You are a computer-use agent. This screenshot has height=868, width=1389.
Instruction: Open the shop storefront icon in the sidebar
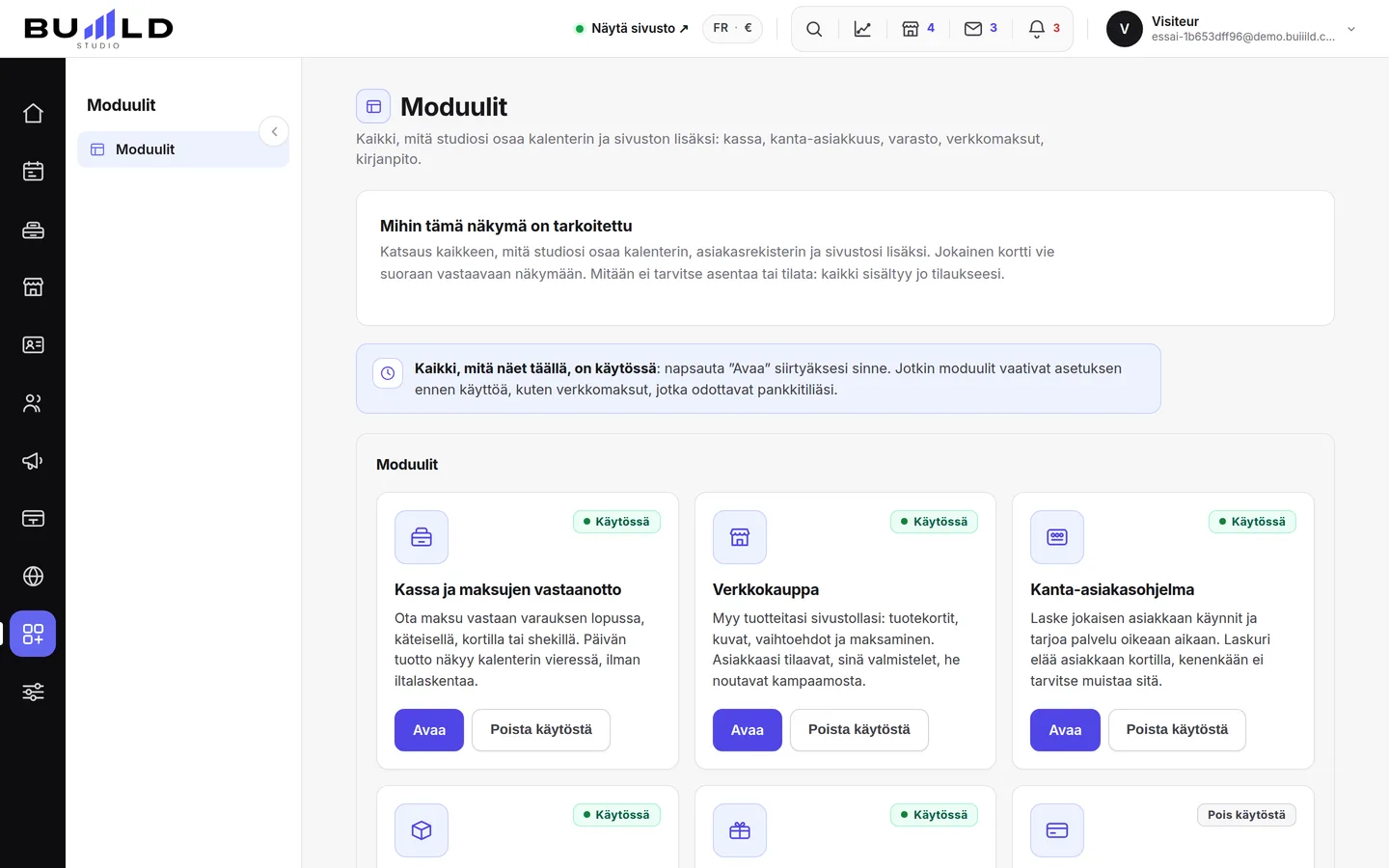33,287
